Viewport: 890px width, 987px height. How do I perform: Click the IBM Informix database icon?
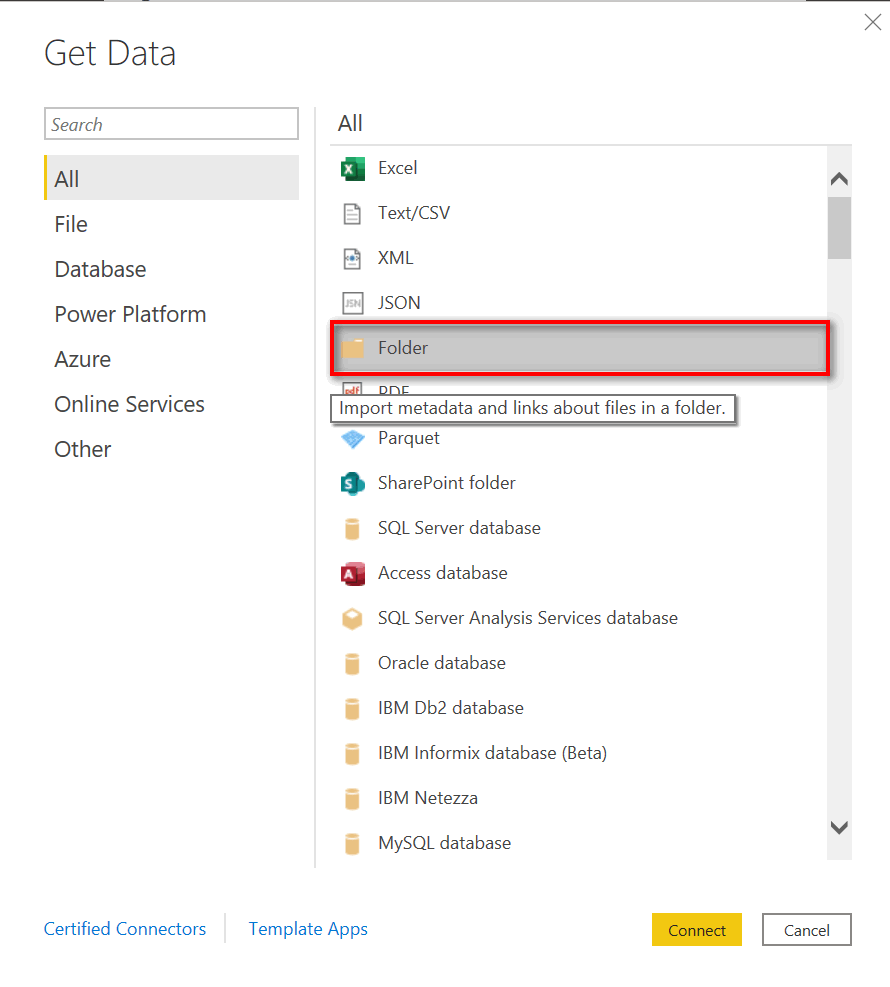click(352, 753)
